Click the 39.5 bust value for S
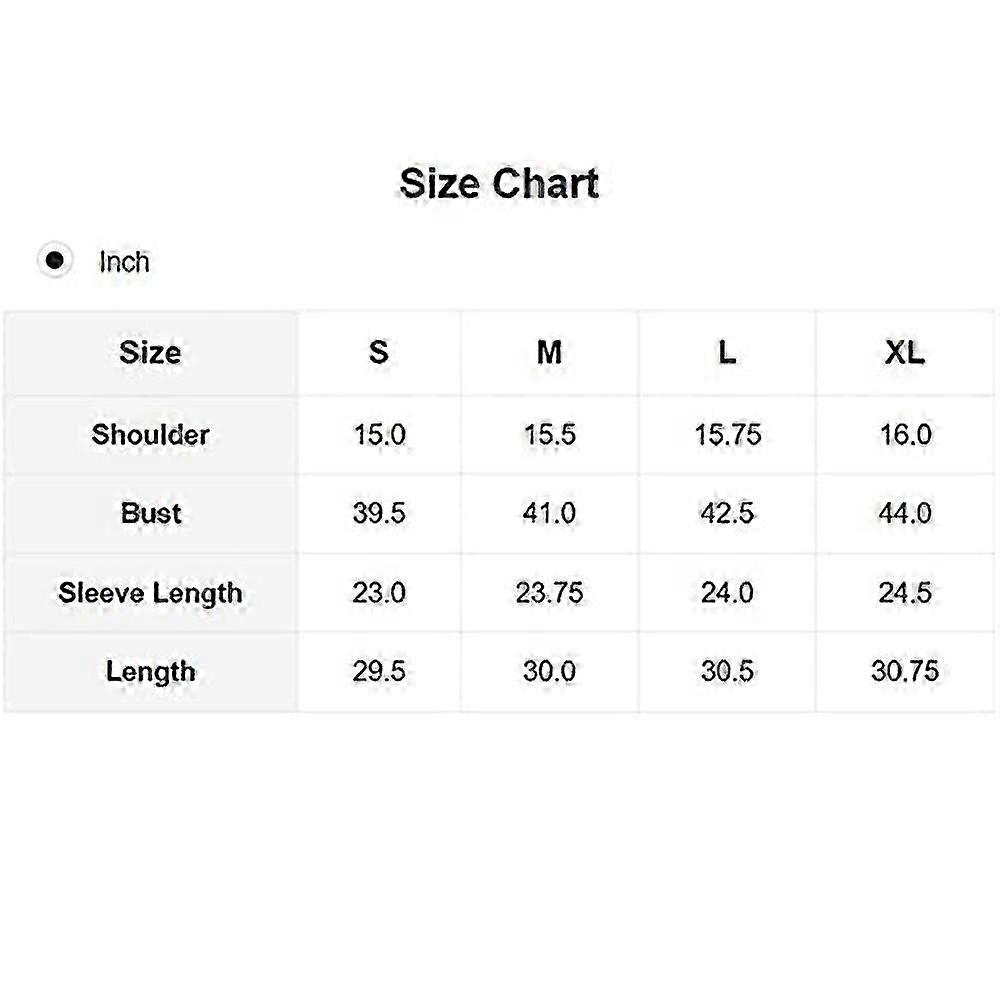1000x1000 pixels. tap(379, 513)
